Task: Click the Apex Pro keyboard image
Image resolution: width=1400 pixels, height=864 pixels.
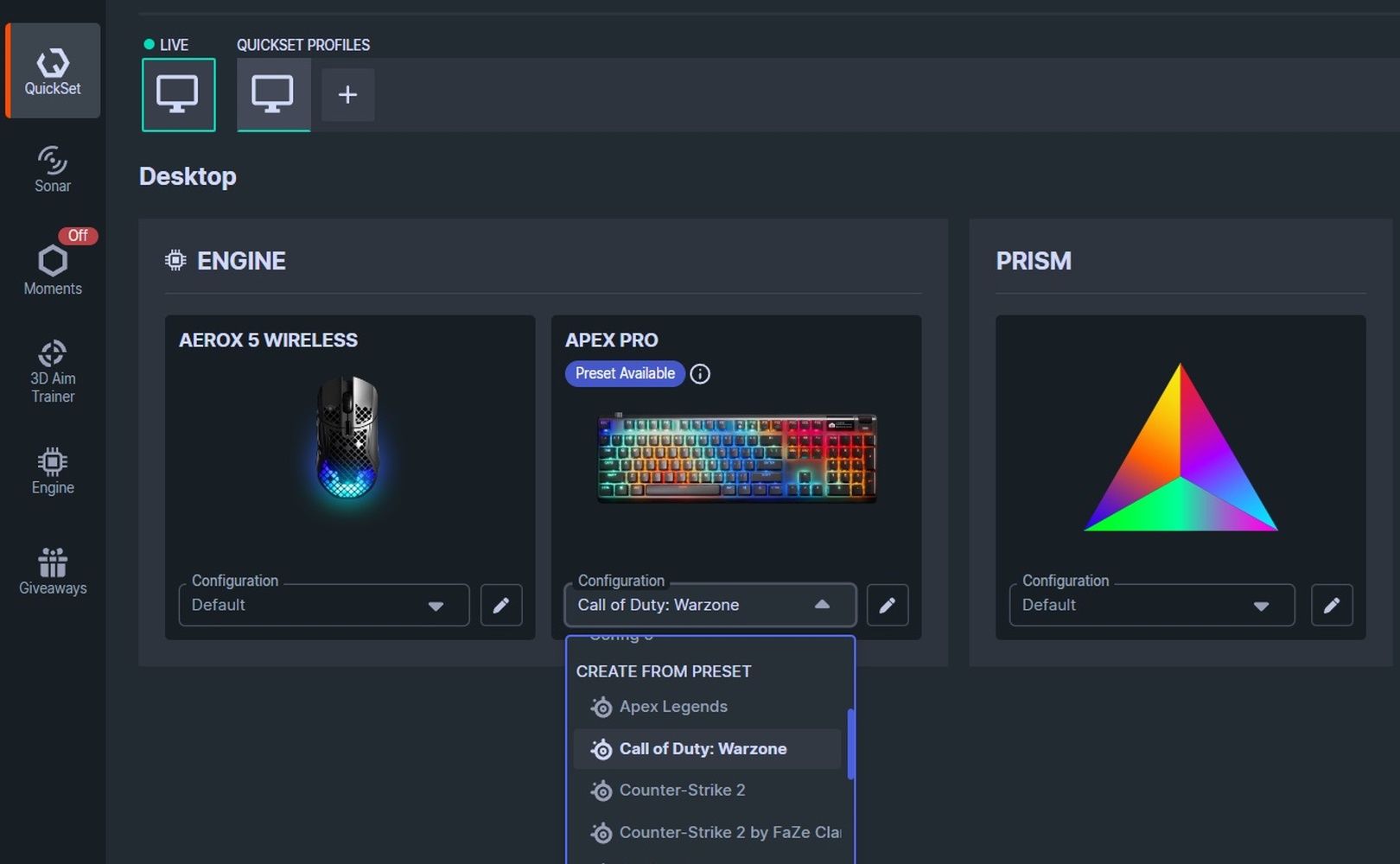Action: 737,458
